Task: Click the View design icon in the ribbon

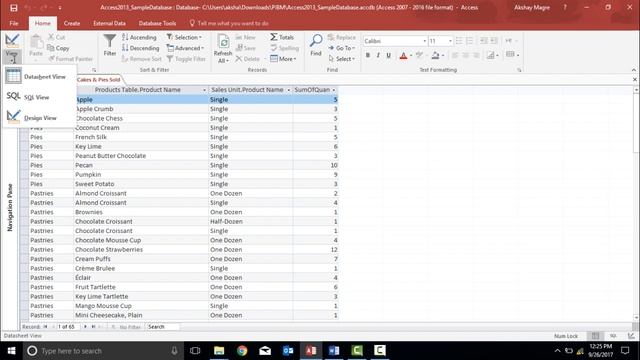Action: 12,40
